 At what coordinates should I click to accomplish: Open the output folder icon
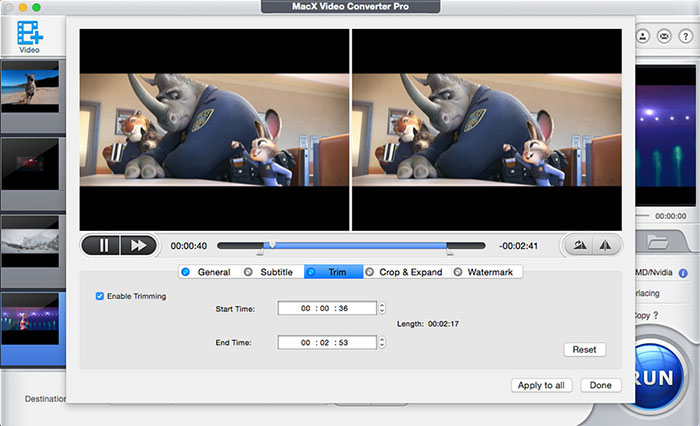[657, 241]
